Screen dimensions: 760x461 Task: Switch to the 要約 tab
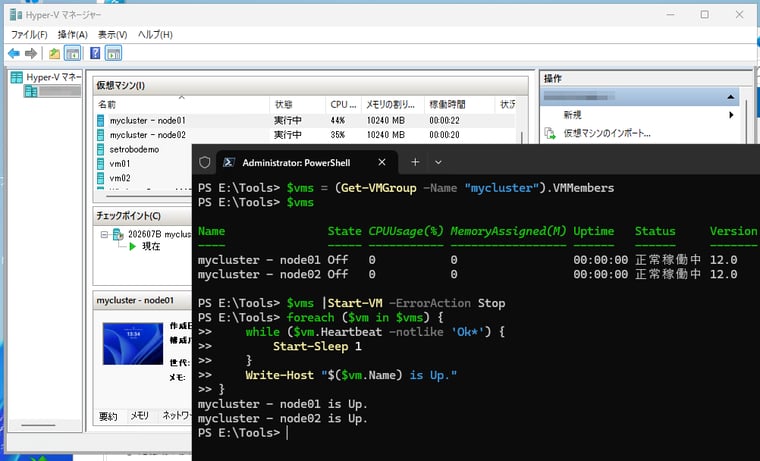108,416
